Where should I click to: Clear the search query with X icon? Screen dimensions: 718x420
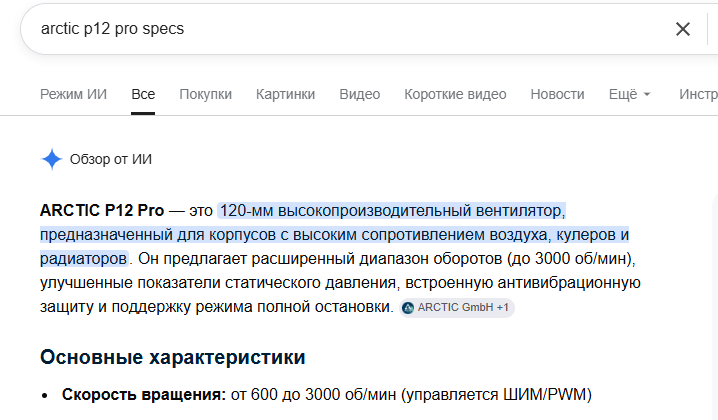tap(683, 29)
